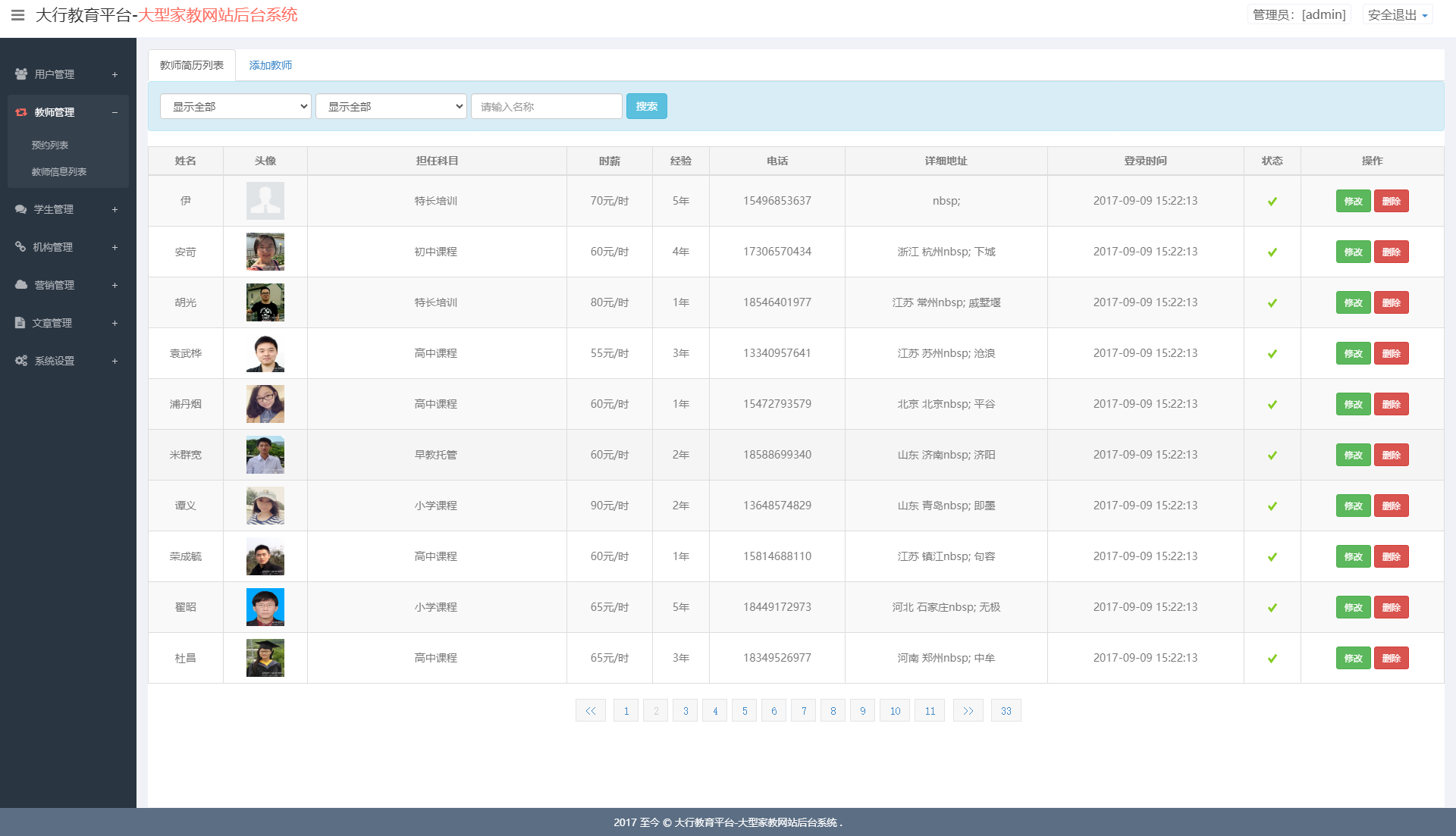Toggle the hamburger menu icon
1456x836 pixels.
18,15
